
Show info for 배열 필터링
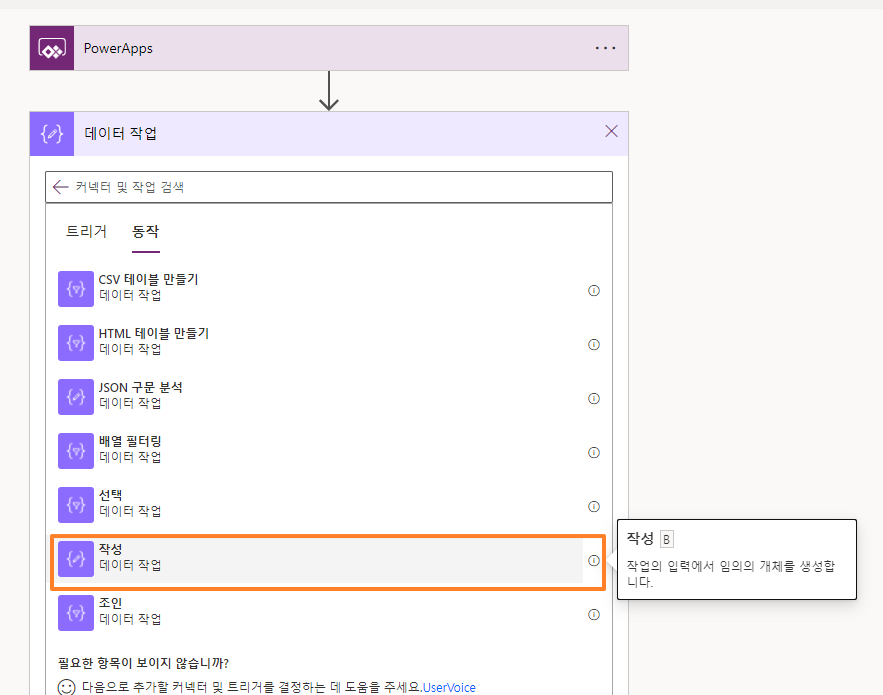point(594,453)
